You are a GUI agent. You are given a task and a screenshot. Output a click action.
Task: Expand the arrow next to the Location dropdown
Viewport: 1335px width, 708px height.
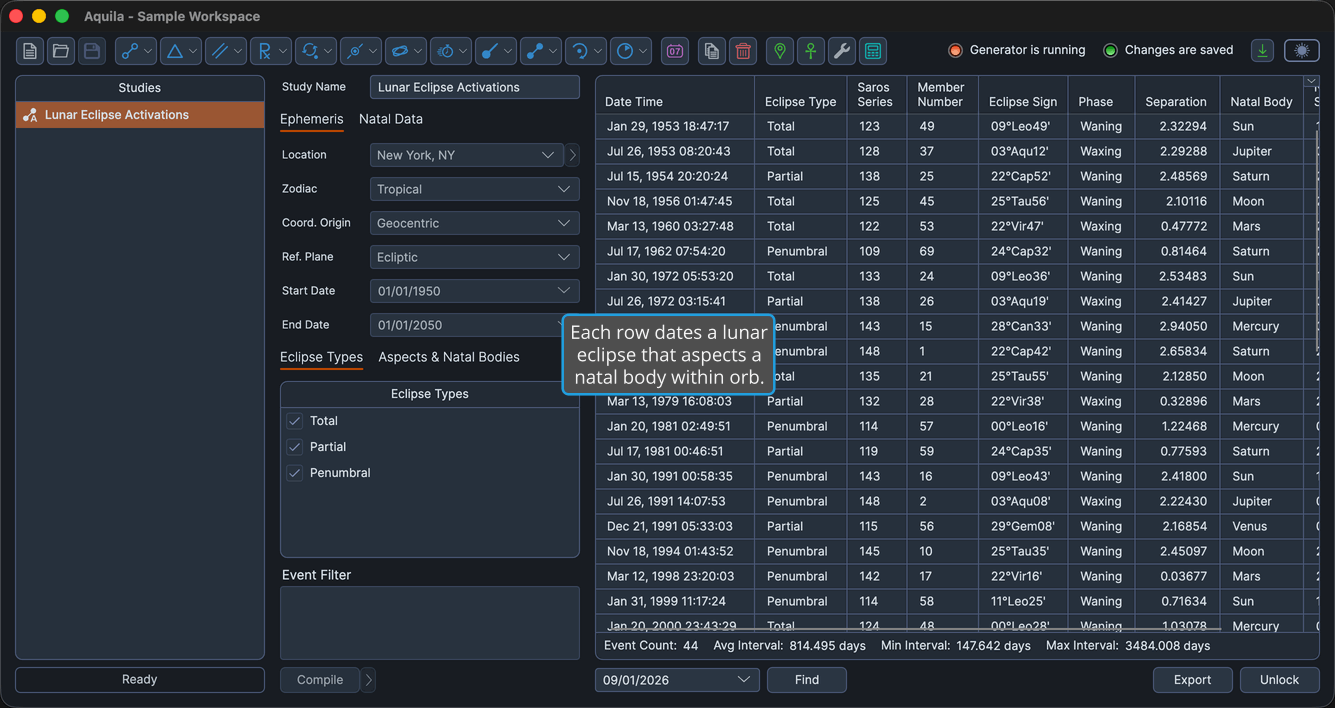click(573, 155)
